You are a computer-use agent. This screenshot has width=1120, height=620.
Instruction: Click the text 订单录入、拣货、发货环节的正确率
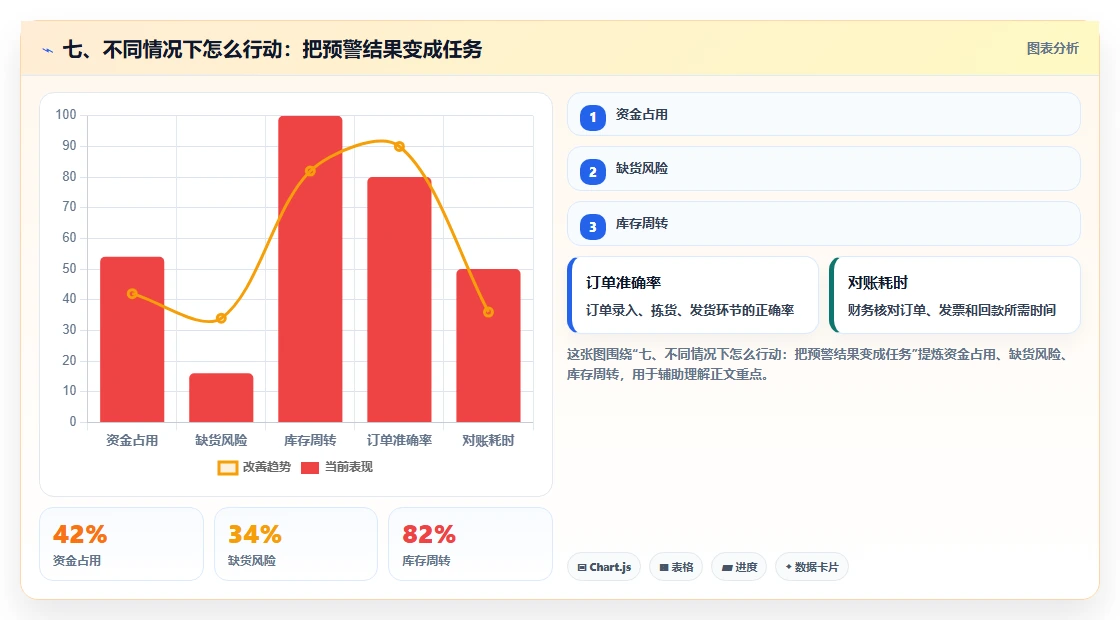point(690,311)
